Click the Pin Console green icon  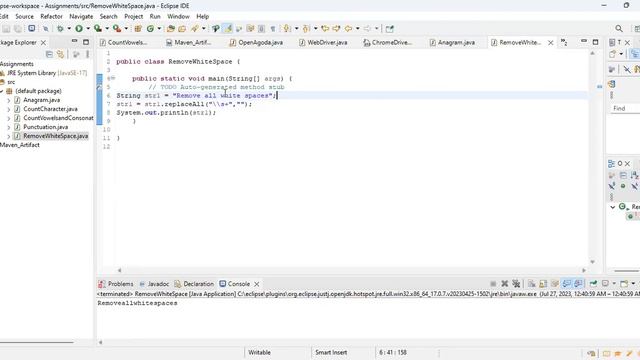coord(593,284)
